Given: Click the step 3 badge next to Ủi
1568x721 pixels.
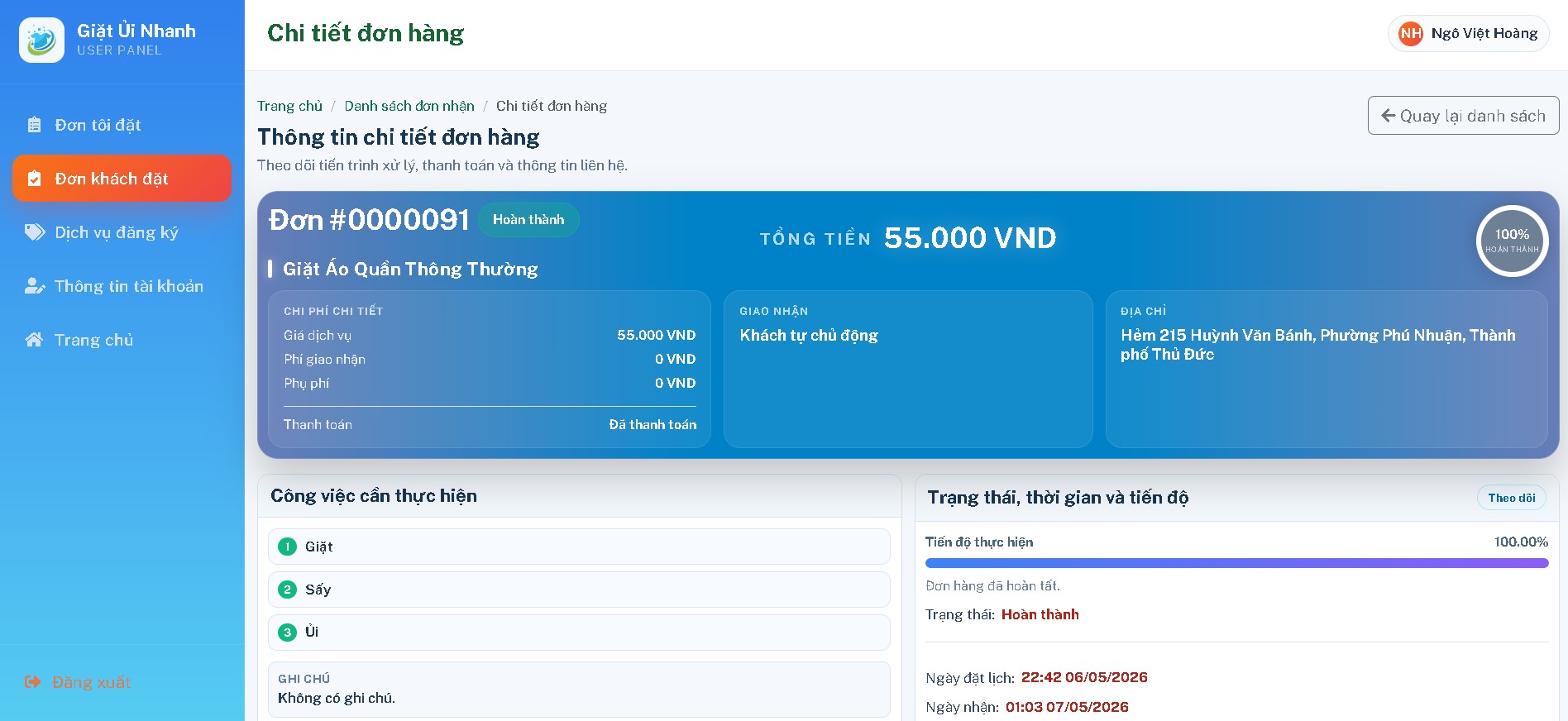Looking at the screenshot, I should [287, 633].
